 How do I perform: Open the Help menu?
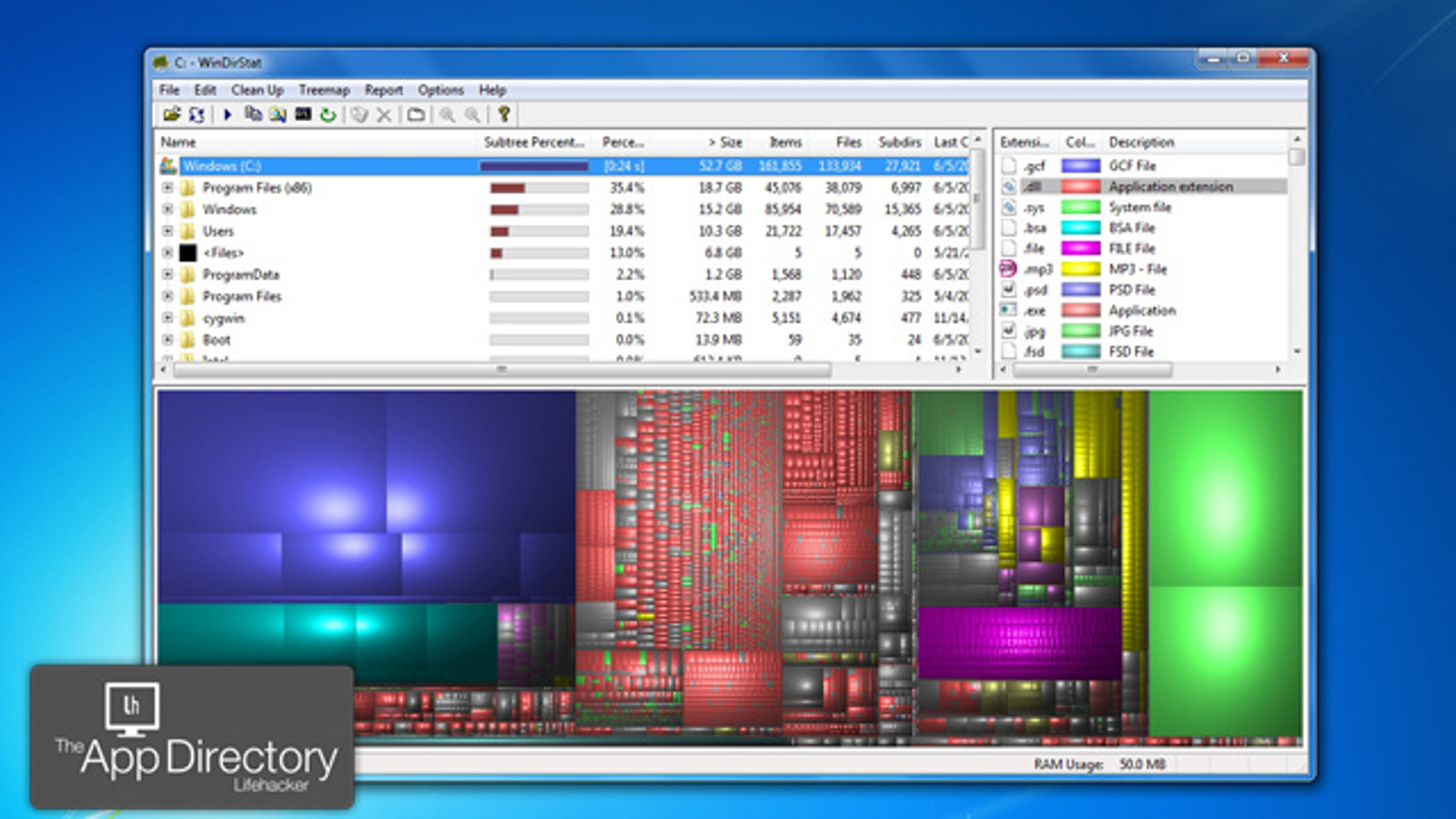tap(492, 90)
